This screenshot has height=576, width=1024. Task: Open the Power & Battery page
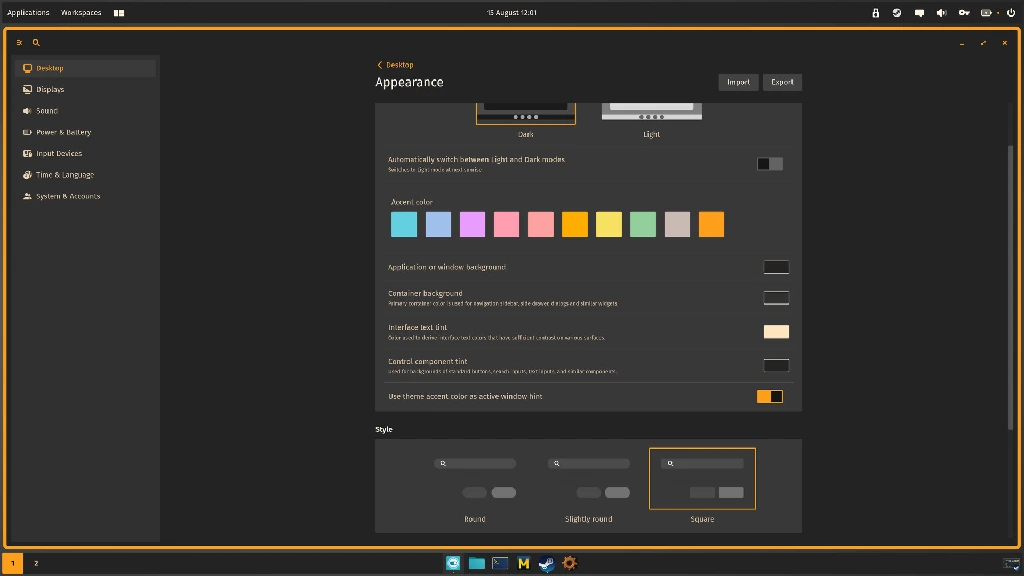[x=86, y=132]
